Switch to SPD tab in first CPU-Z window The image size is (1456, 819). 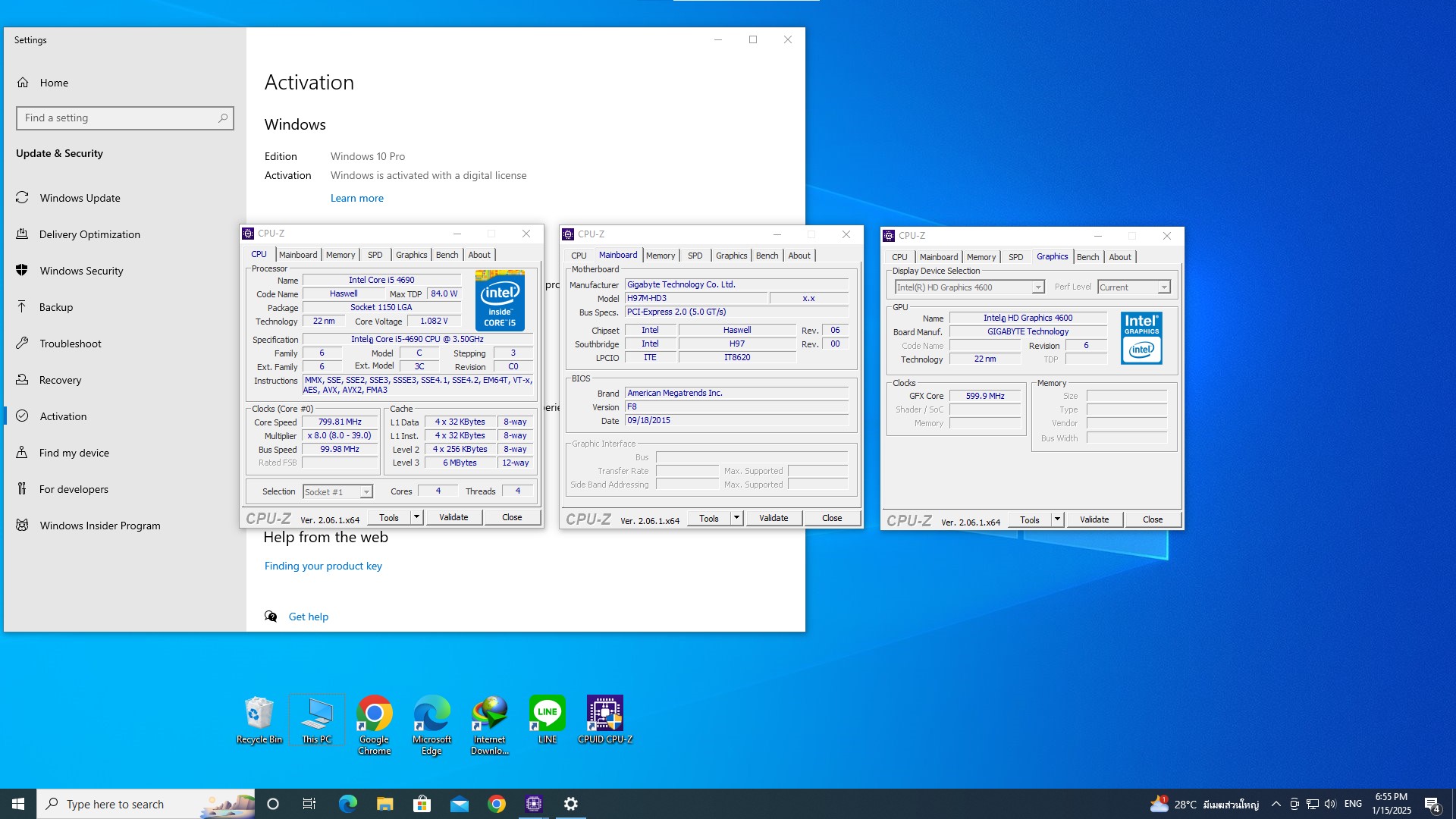[375, 255]
